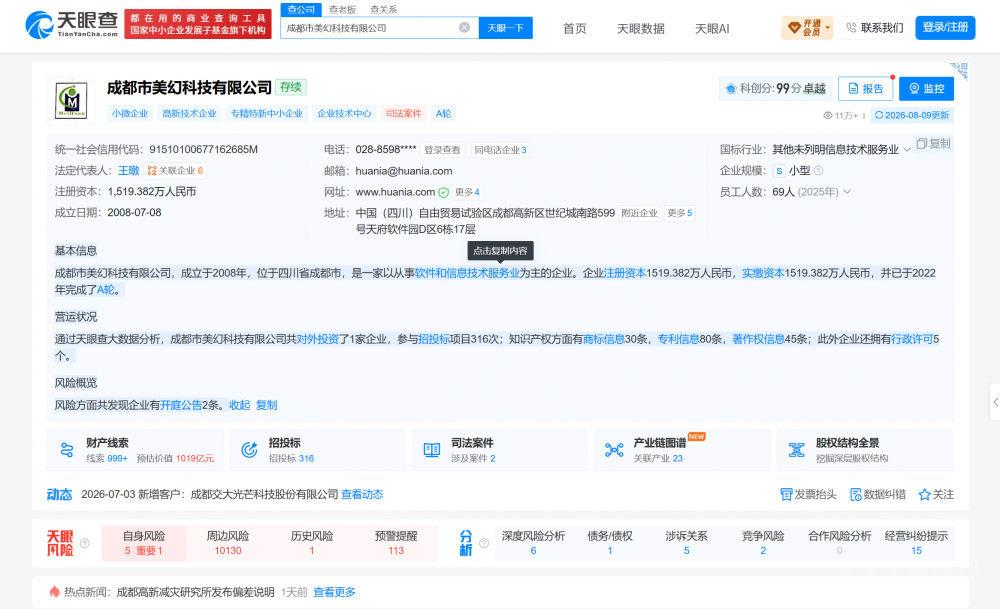1000x609 pixels.
Task: Click the 登录/注册 button
Action: [x=945, y=28]
